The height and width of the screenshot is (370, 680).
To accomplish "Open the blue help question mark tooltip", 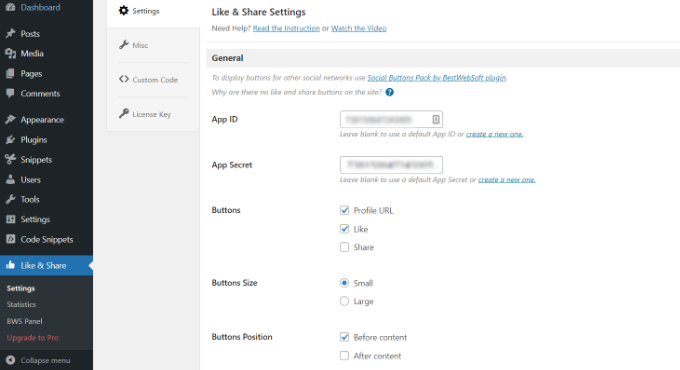I will (x=390, y=92).
